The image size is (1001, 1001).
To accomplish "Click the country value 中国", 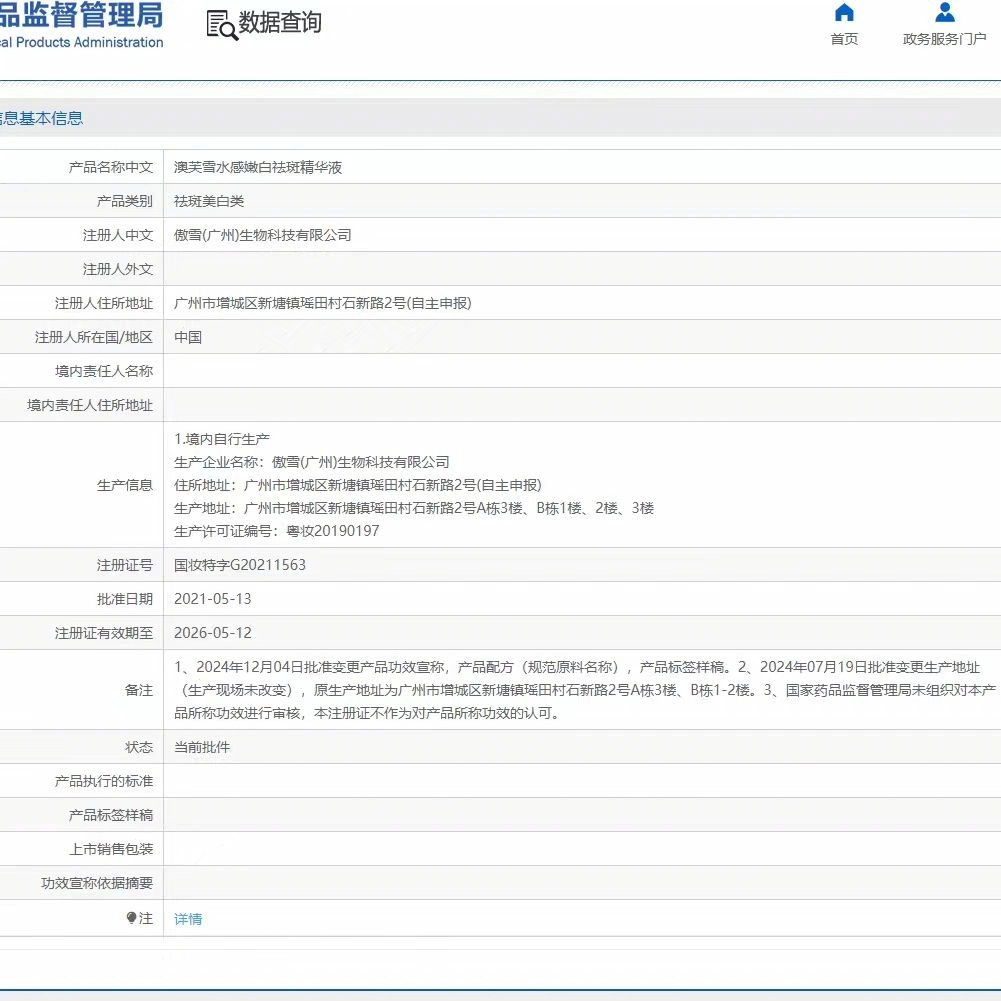I will [x=188, y=337].
